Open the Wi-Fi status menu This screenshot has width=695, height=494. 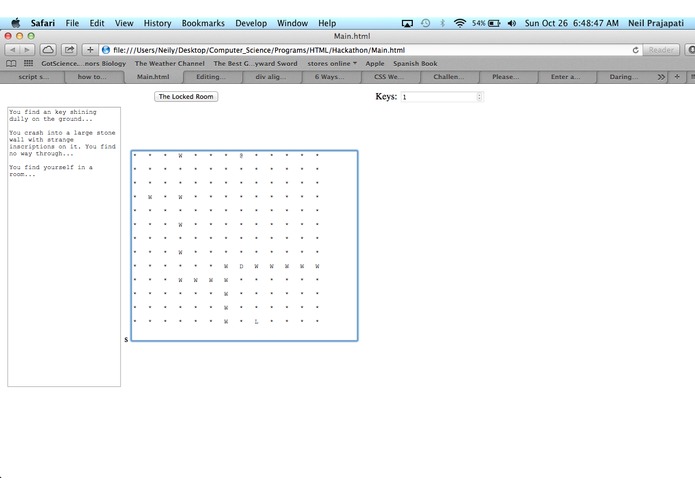460,23
